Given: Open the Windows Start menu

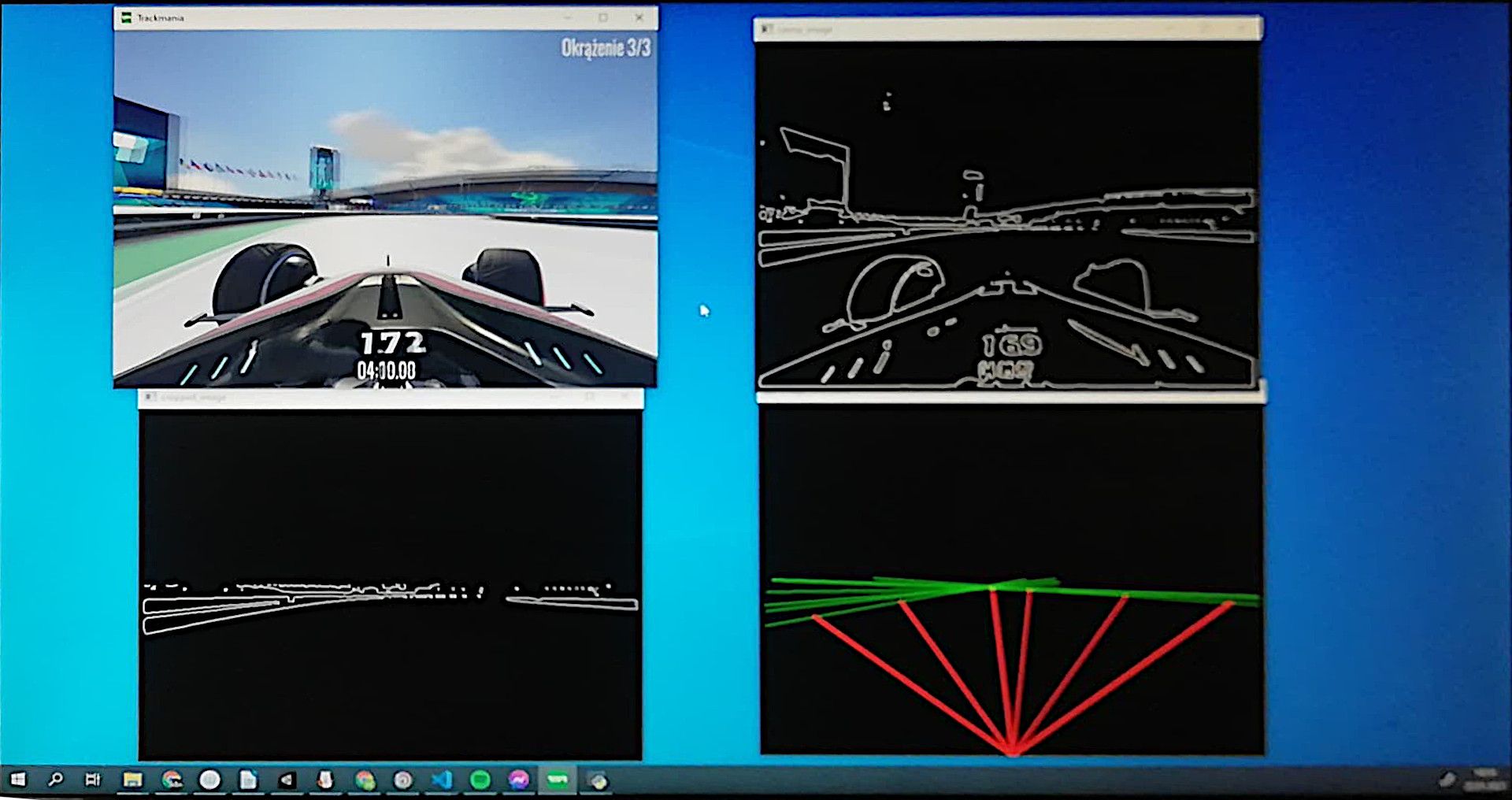Looking at the screenshot, I should (x=17, y=780).
